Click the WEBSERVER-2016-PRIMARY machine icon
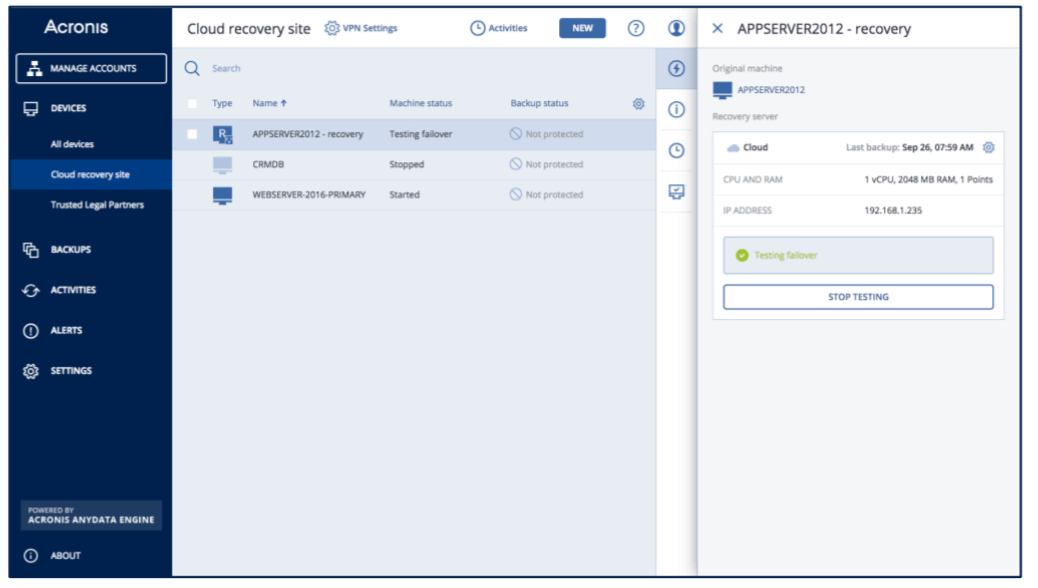 click(222, 195)
